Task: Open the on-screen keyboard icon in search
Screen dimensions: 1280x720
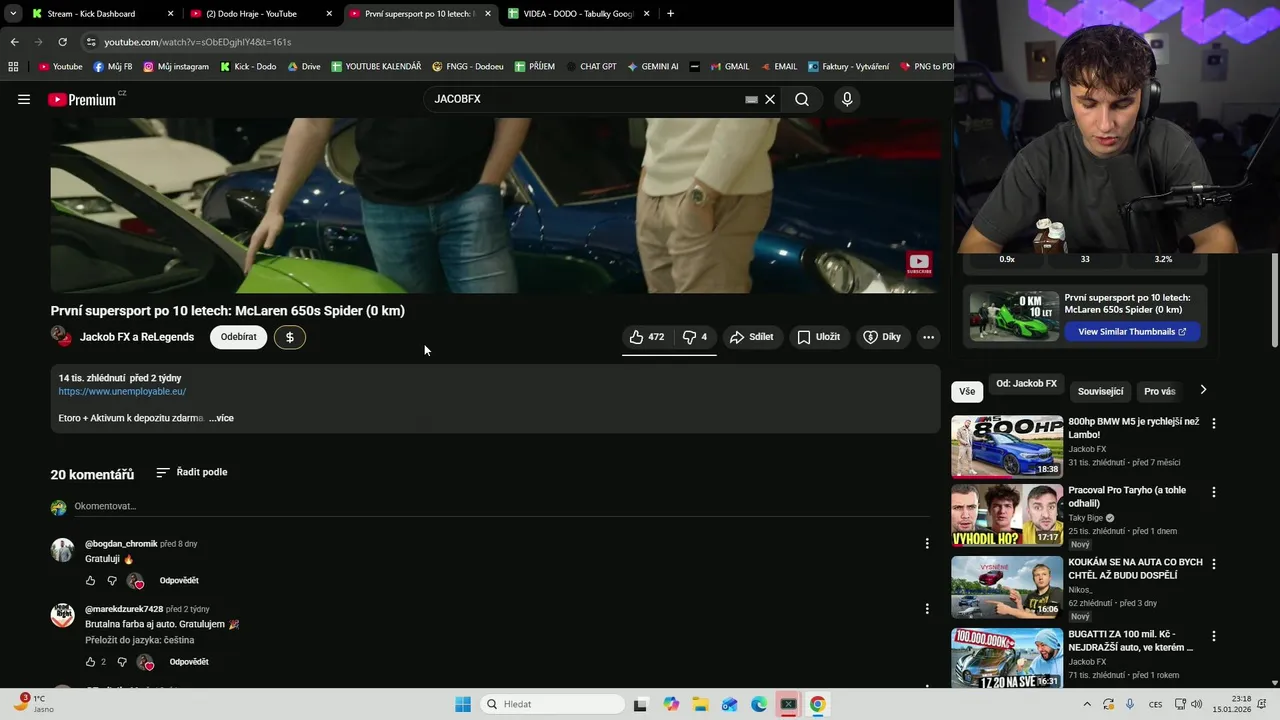Action: pyautogui.click(x=751, y=99)
